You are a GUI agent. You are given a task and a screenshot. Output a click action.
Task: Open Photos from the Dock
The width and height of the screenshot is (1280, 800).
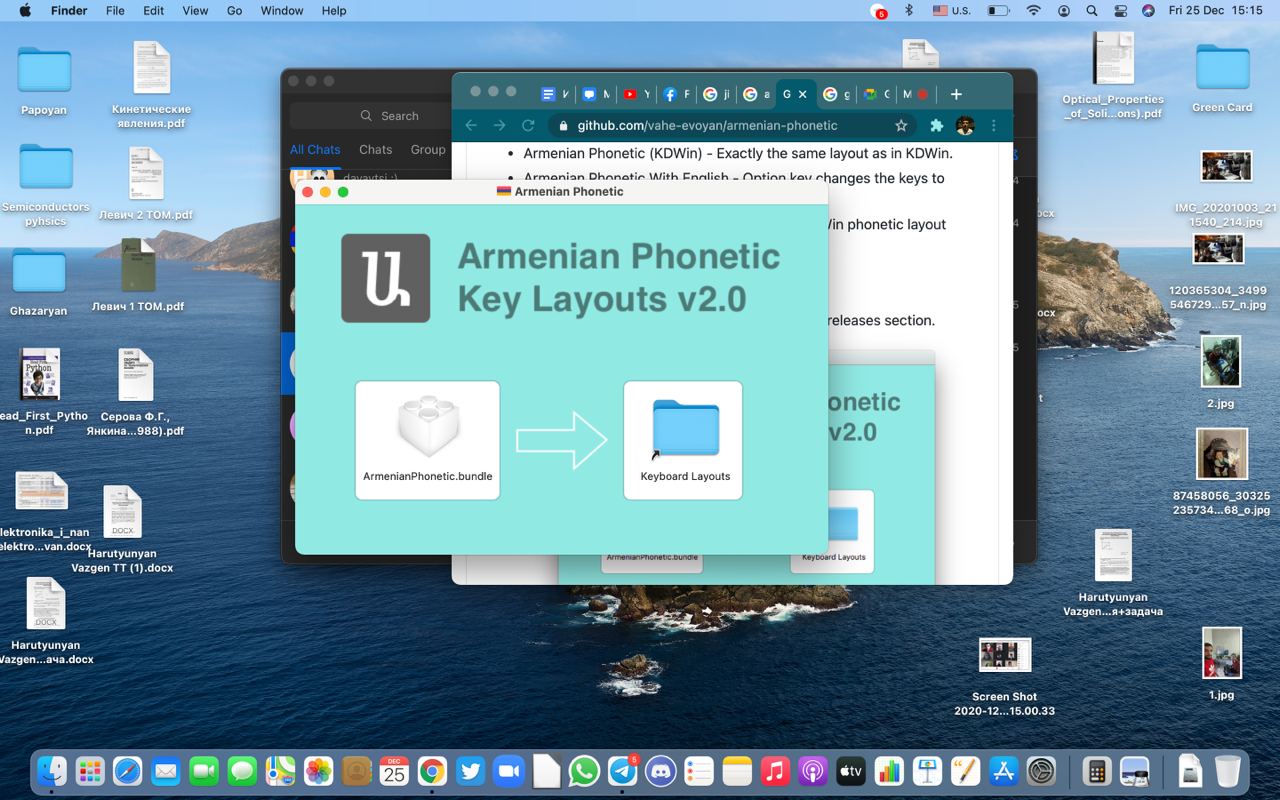click(318, 771)
